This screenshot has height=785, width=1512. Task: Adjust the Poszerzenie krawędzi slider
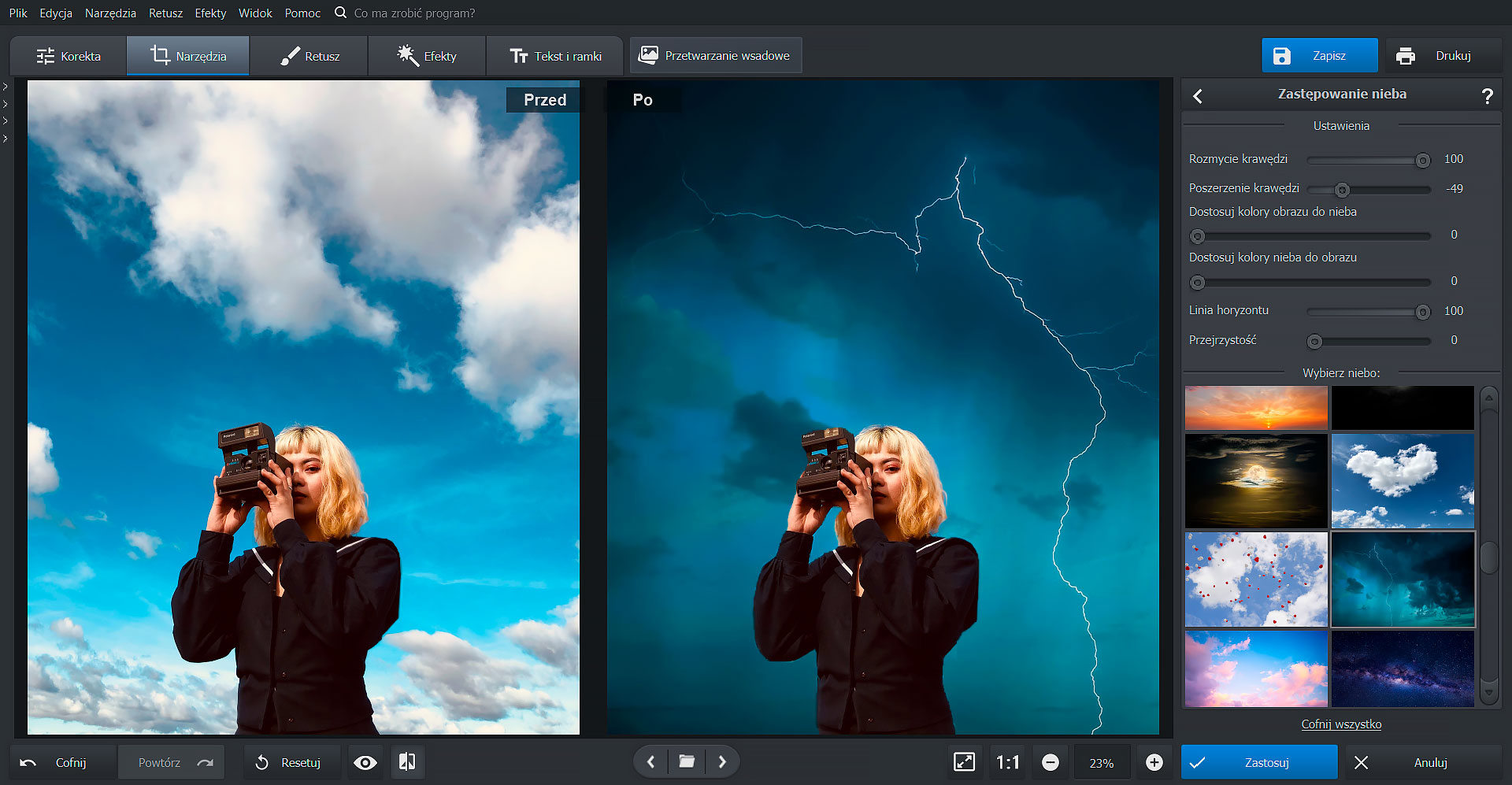tap(1369, 190)
